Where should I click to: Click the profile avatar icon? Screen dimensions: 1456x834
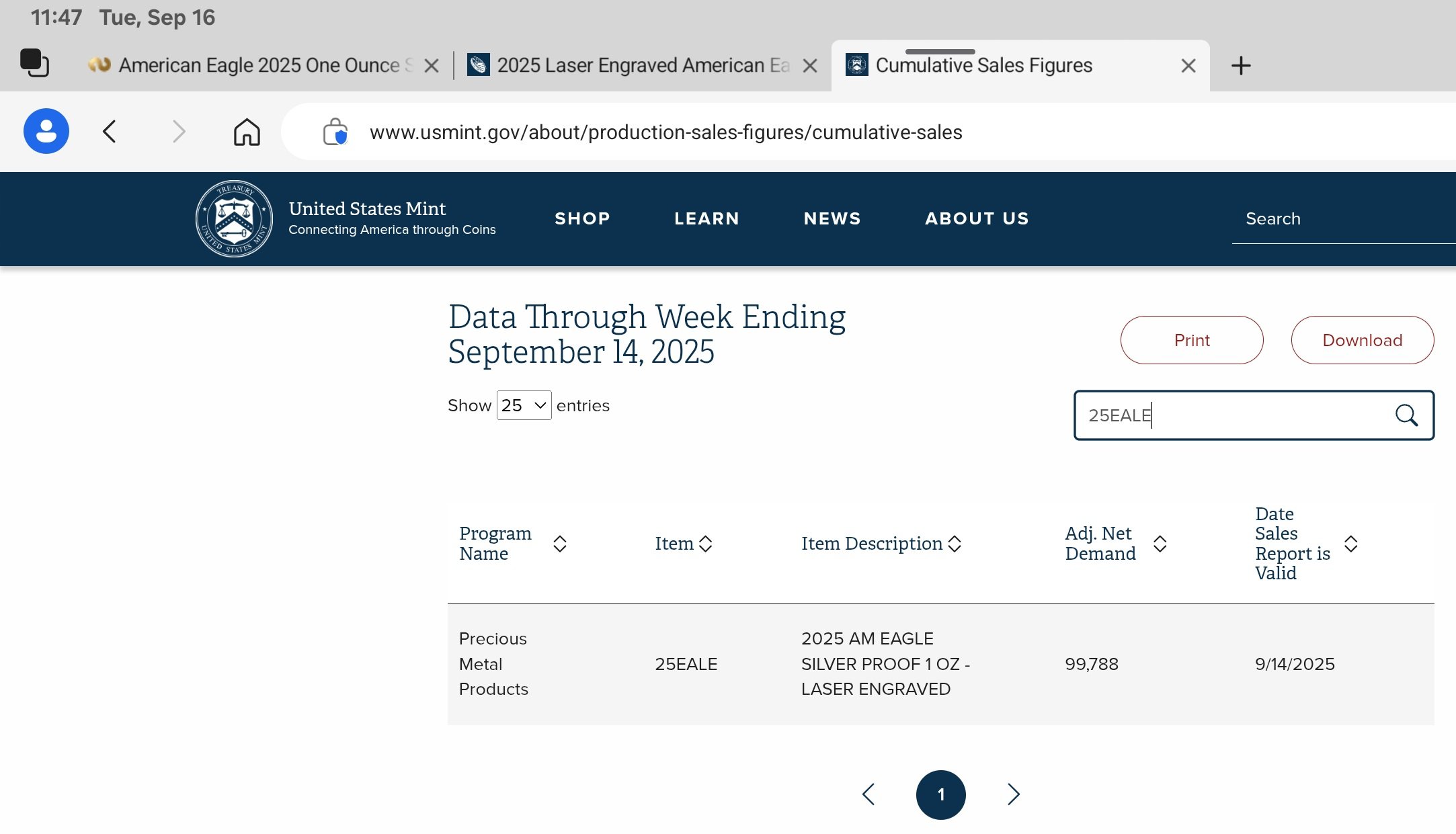[46, 131]
